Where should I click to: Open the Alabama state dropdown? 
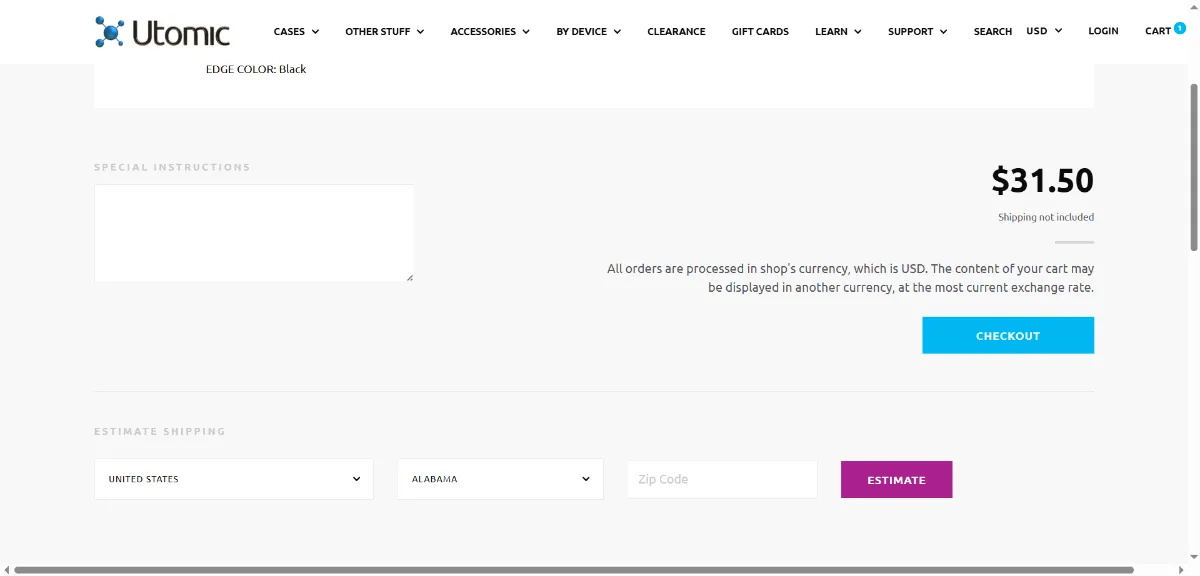click(501, 479)
